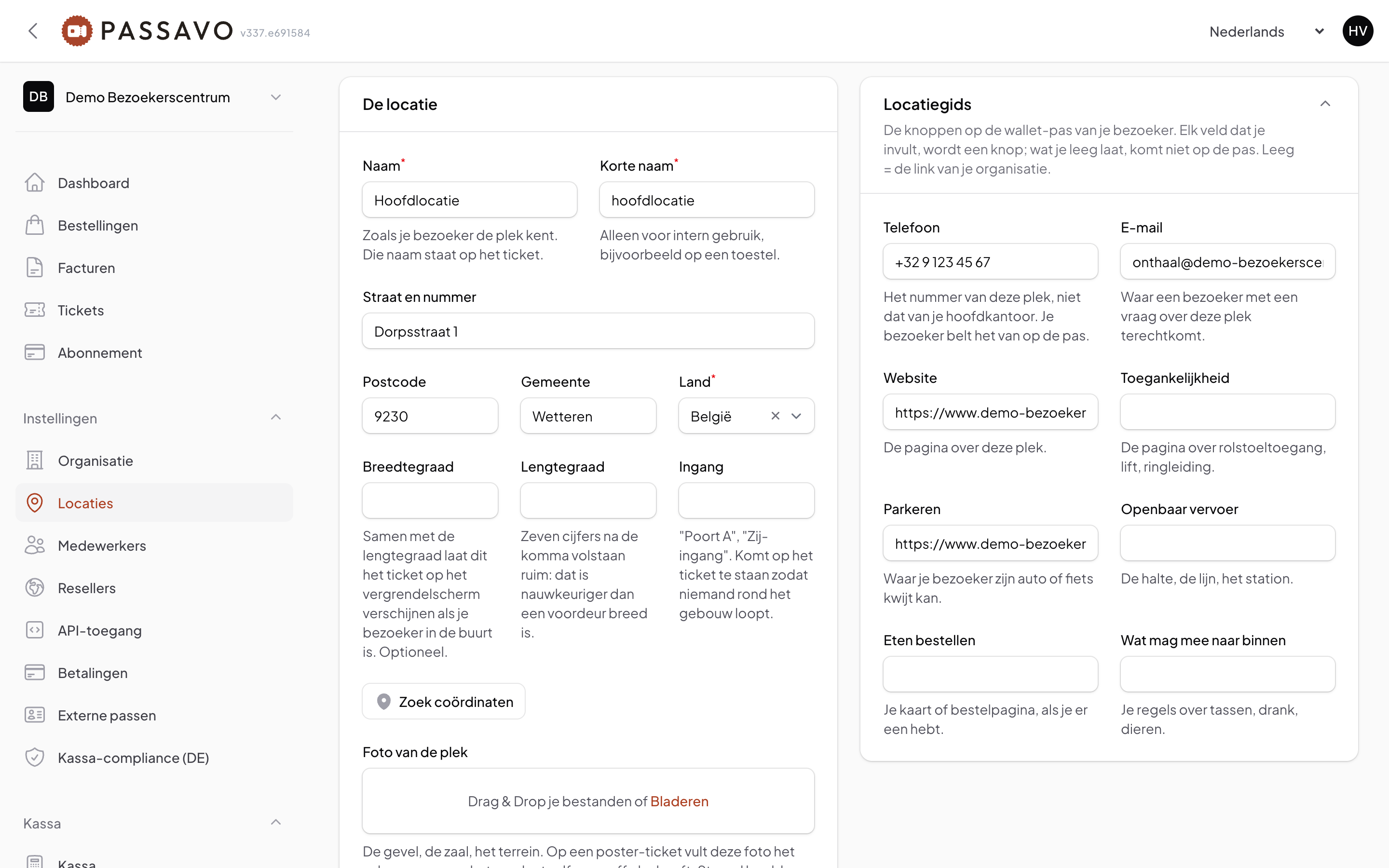Open the Land dropdown arrow

(796, 416)
